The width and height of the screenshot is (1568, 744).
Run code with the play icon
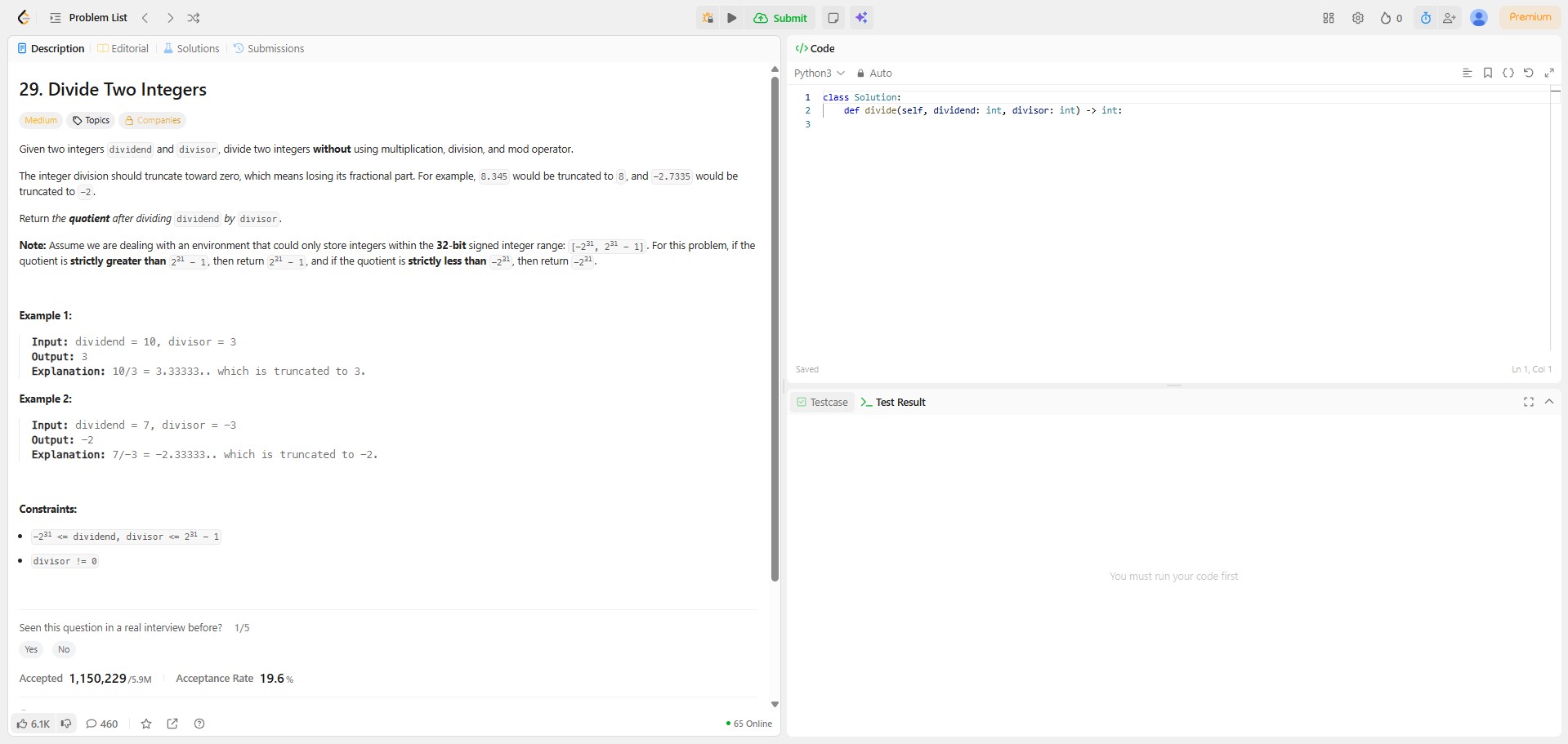point(732,18)
